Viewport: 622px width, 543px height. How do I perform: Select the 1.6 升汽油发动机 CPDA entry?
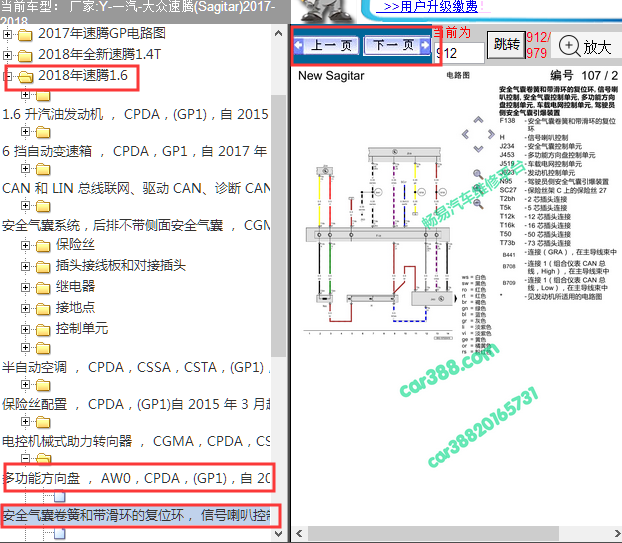click(x=135, y=114)
